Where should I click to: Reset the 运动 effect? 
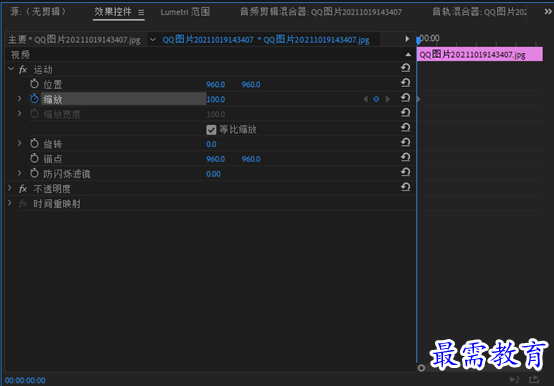(406, 68)
